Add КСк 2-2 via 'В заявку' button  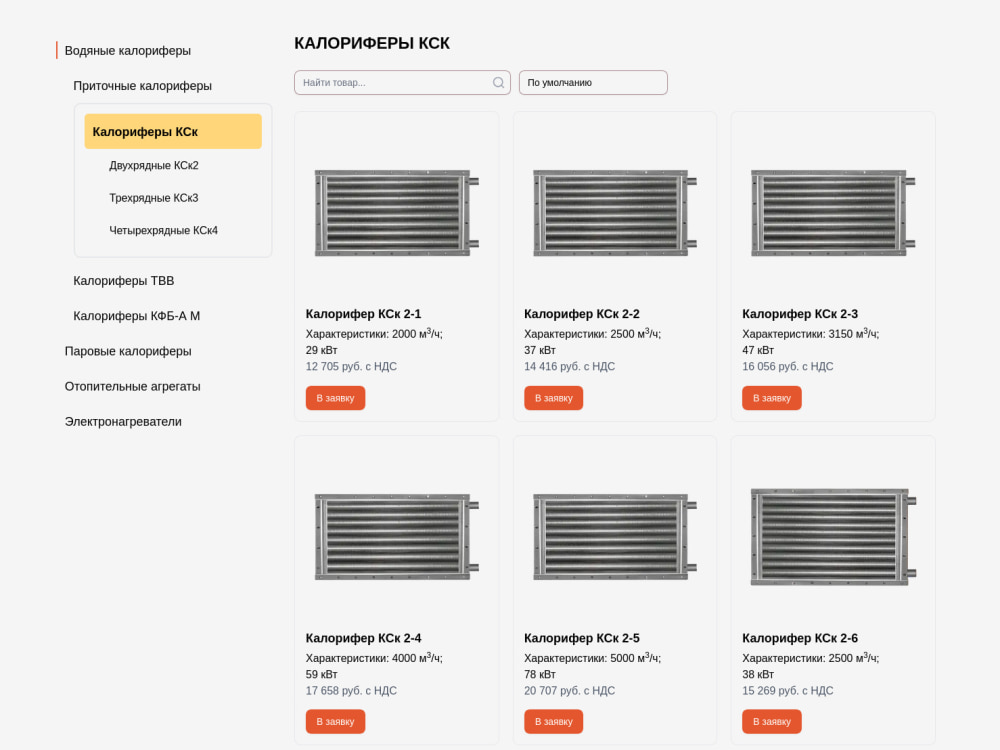pyautogui.click(x=554, y=398)
